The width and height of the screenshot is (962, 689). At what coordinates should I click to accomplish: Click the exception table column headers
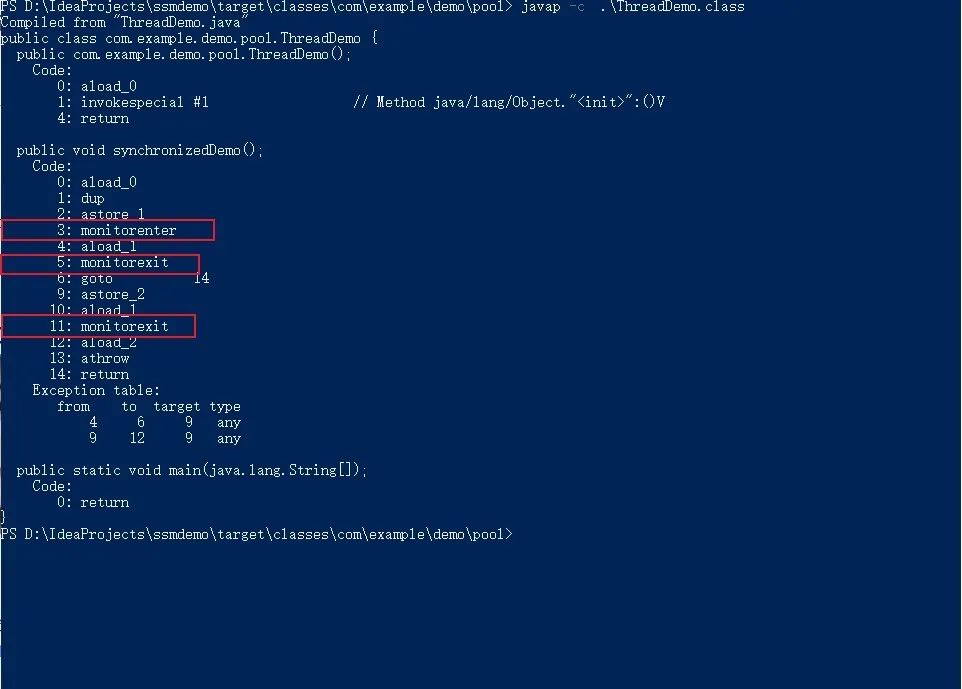click(x=149, y=407)
